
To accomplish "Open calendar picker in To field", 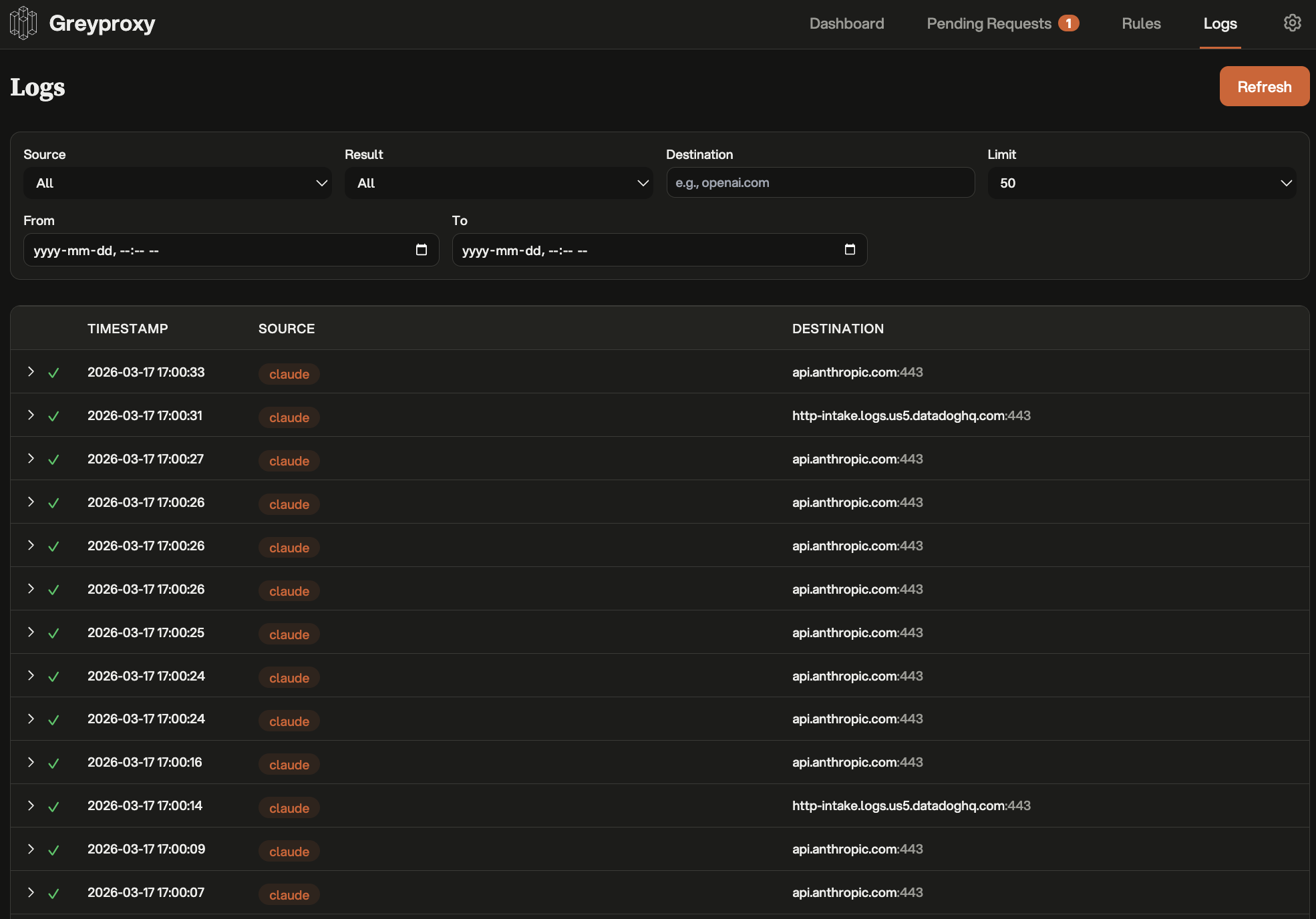I will [850, 250].
